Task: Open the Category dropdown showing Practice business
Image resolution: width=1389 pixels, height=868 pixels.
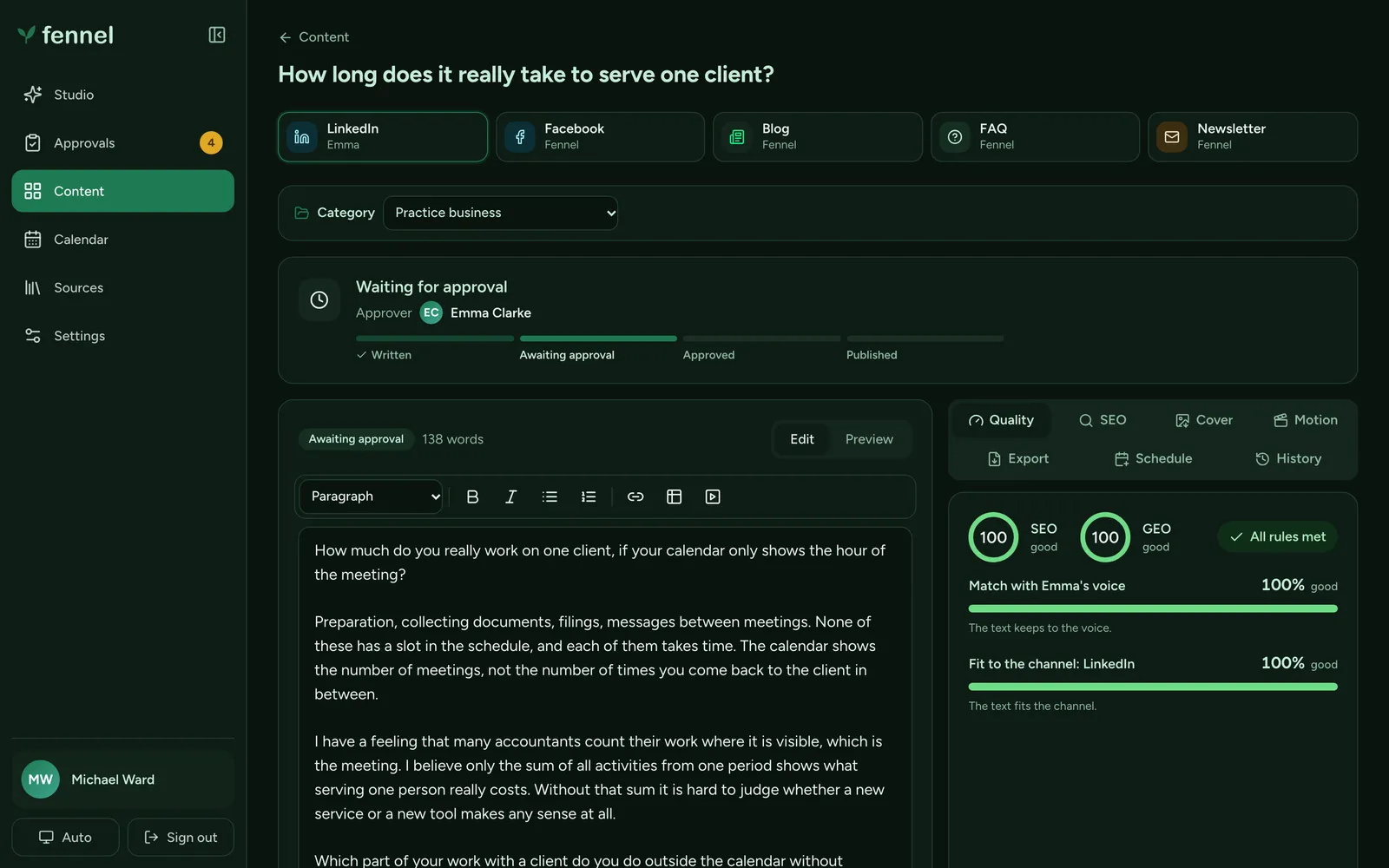Action: [x=501, y=213]
